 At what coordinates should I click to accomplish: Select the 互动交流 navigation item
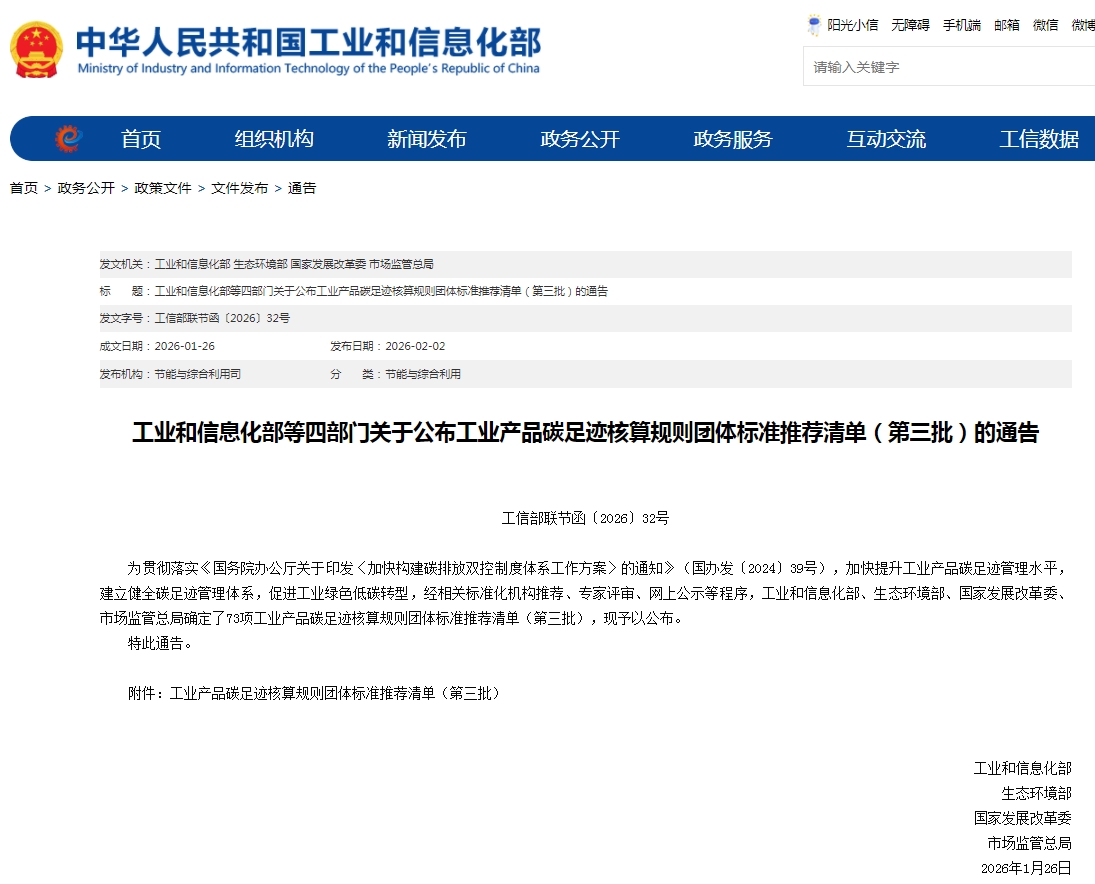(x=886, y=139)
